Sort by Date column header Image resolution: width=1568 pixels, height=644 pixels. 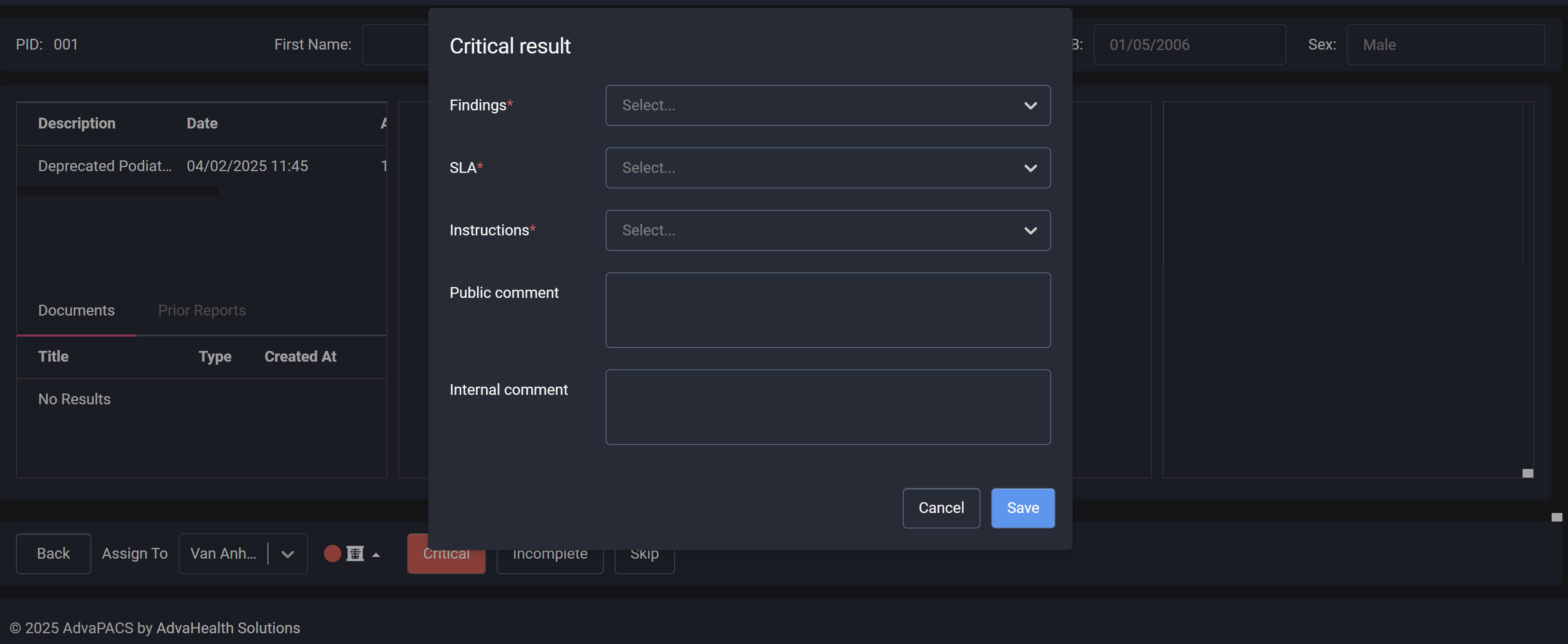(x=202, y=123)
